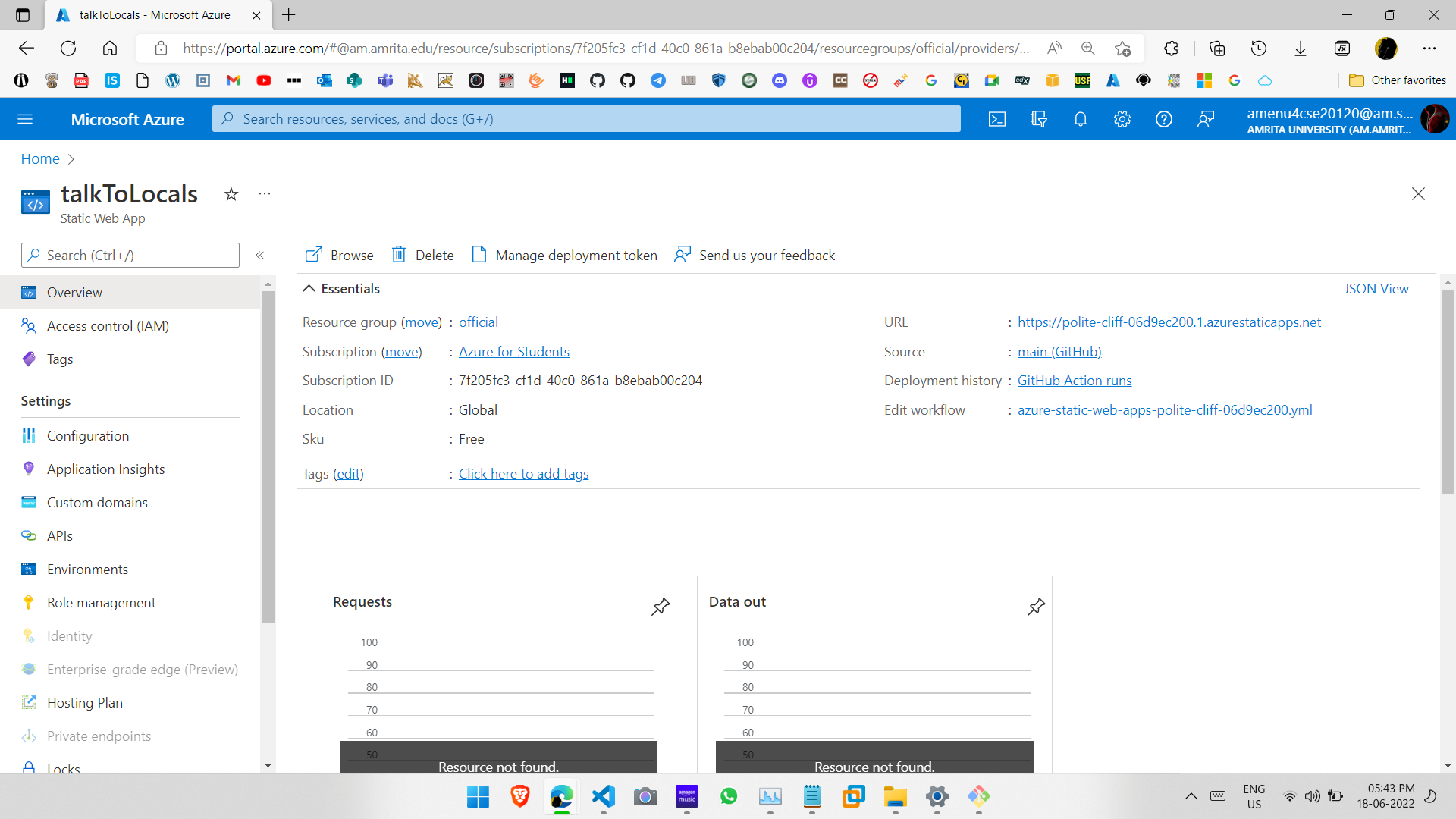Open the portal hamburger menu
Image resolution: width=1456 pixels, height=819 pixels.
25,119
